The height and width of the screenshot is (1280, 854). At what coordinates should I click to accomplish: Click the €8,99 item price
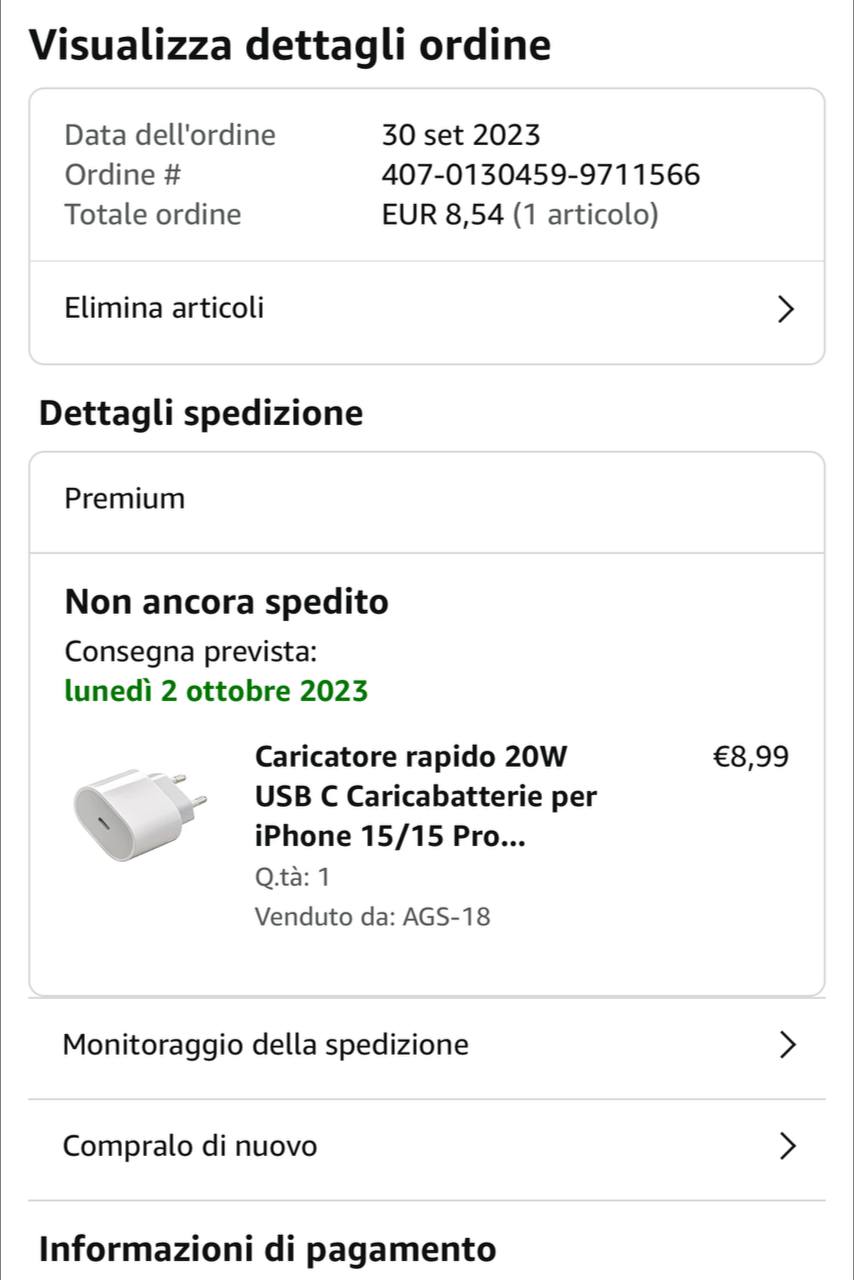click(x=750, y=757)
